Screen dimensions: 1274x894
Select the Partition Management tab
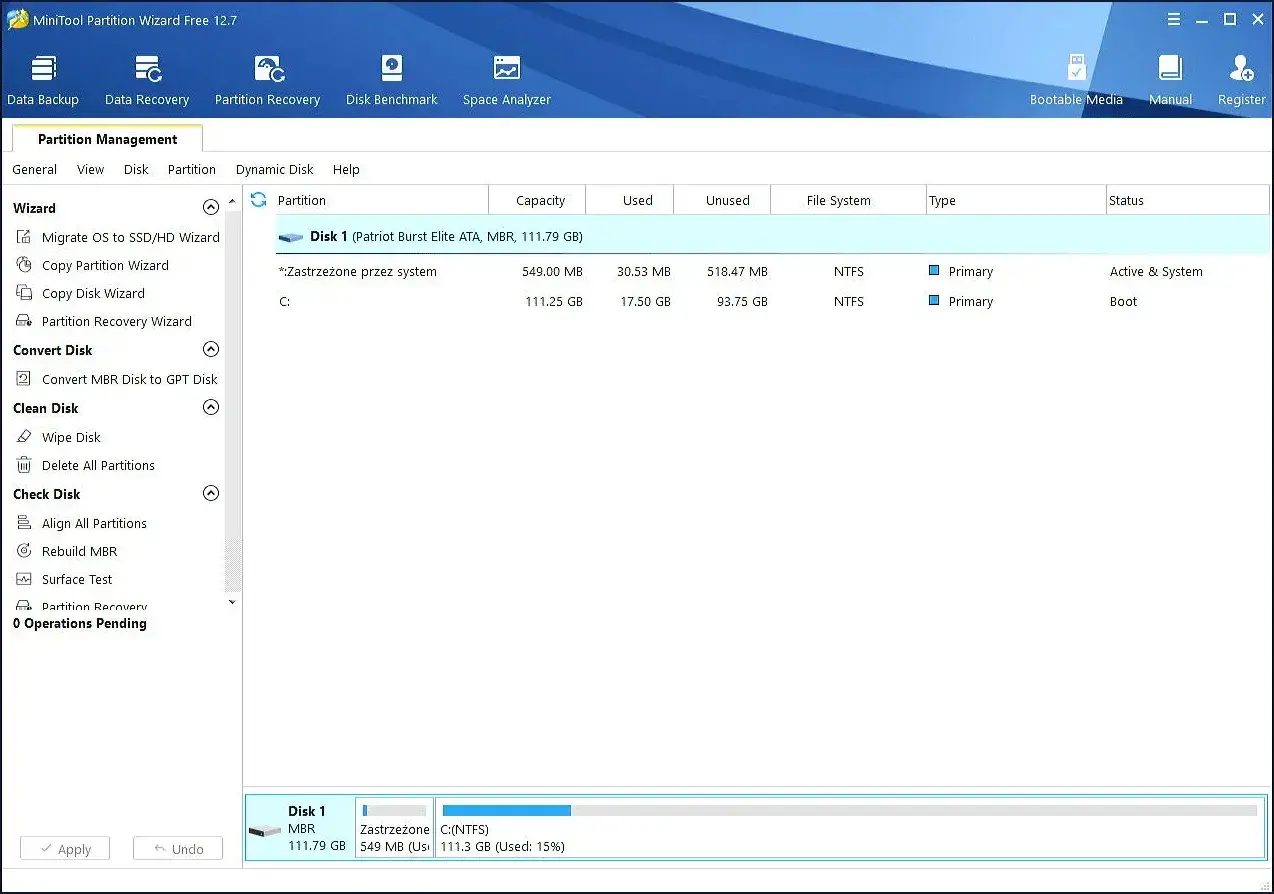pos(107,139)
